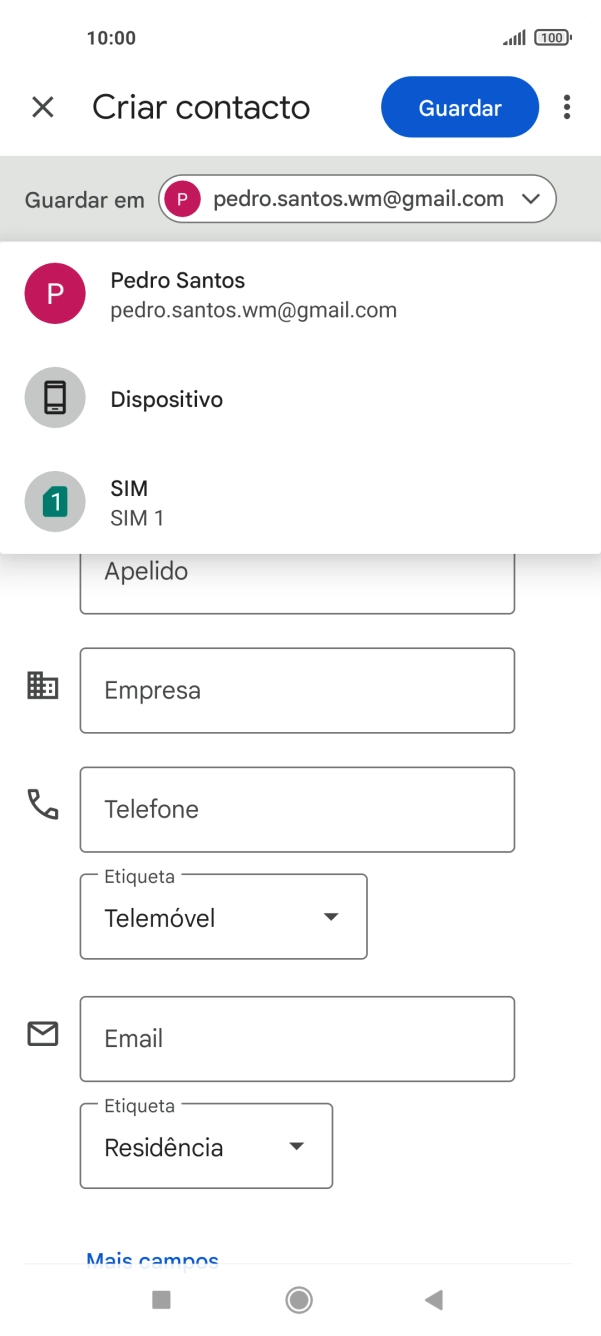
Task: Open Mais campos link
Action: click(x=152, y=1260)
